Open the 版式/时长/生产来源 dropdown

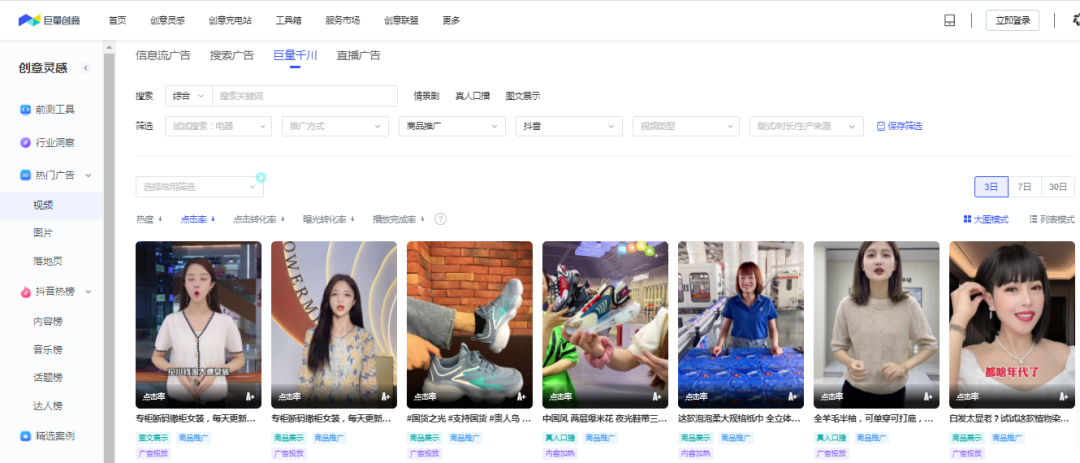point(807,126)
